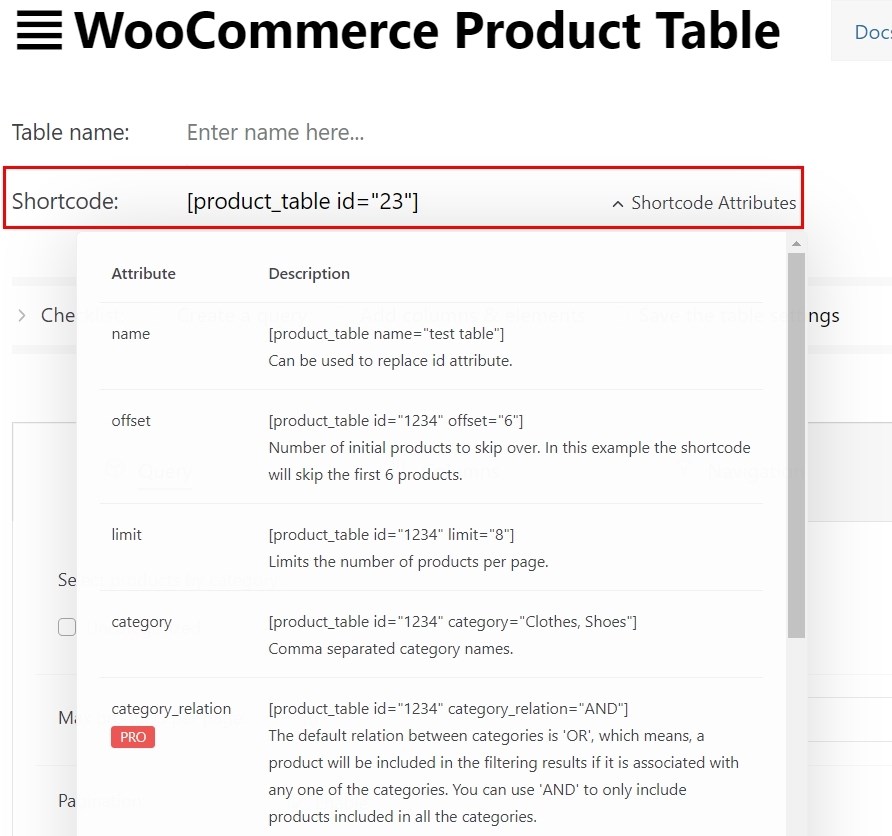This screenshot has height=836, width=892.
Task: Click the PRO badge under category_relation
Action: click(x=133, y=737)
